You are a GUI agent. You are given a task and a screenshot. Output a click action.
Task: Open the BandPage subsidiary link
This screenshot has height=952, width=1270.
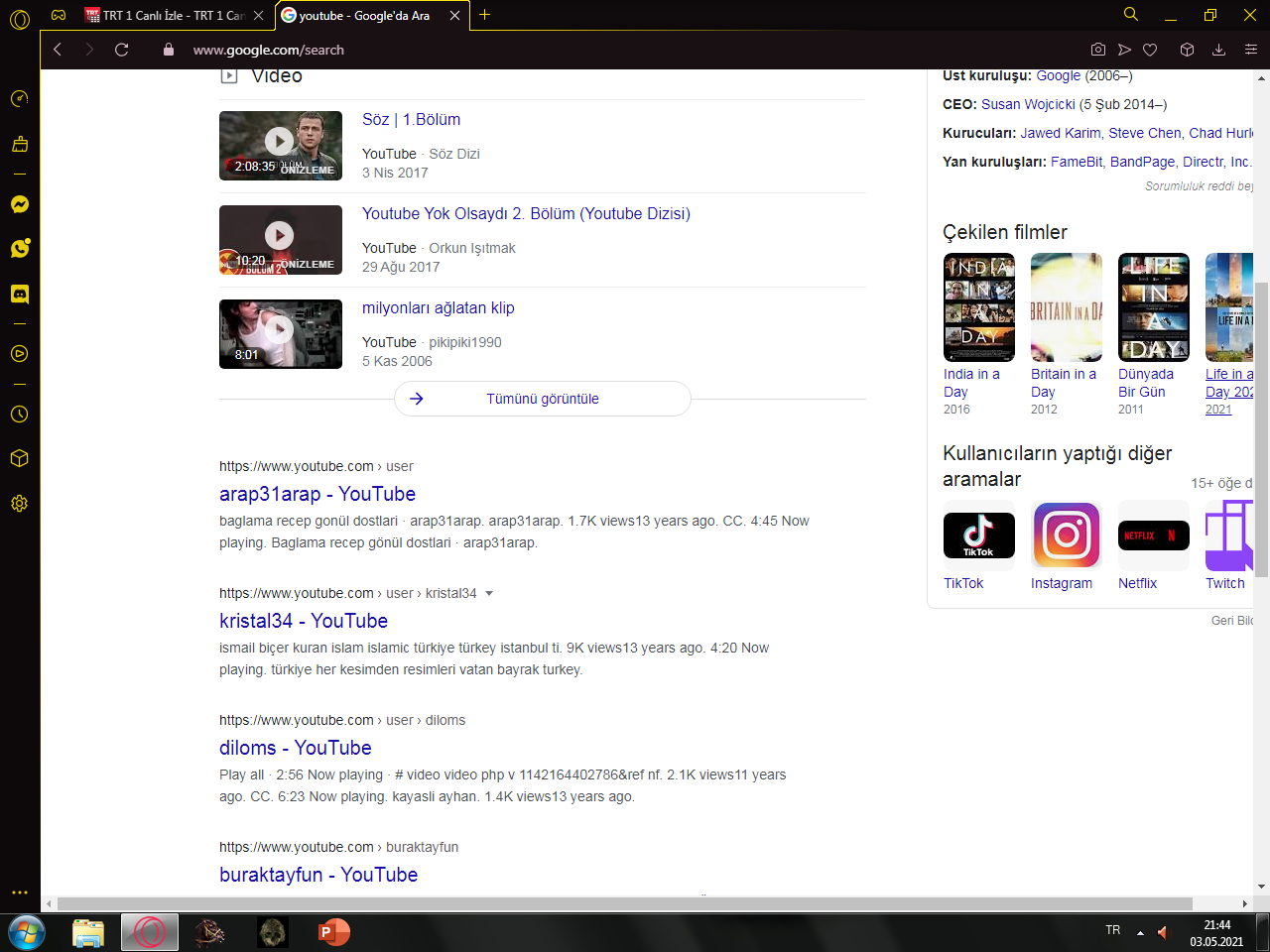click(1142, 162)
